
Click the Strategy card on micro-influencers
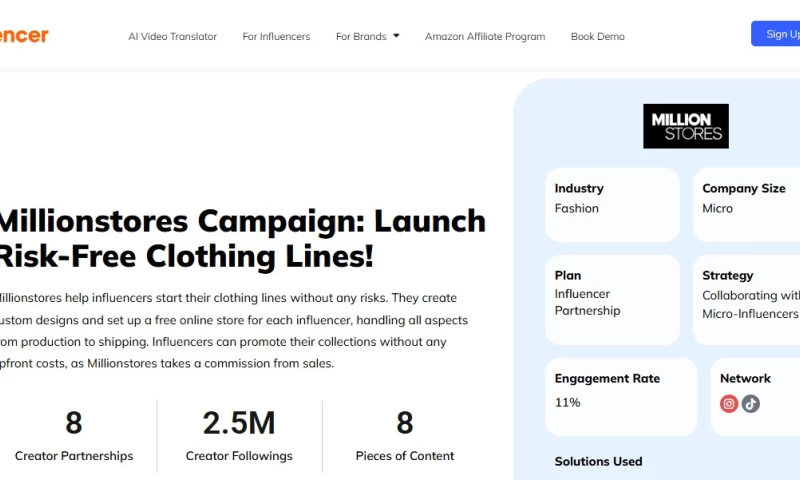pyautogui.click(x=750, y=298)
